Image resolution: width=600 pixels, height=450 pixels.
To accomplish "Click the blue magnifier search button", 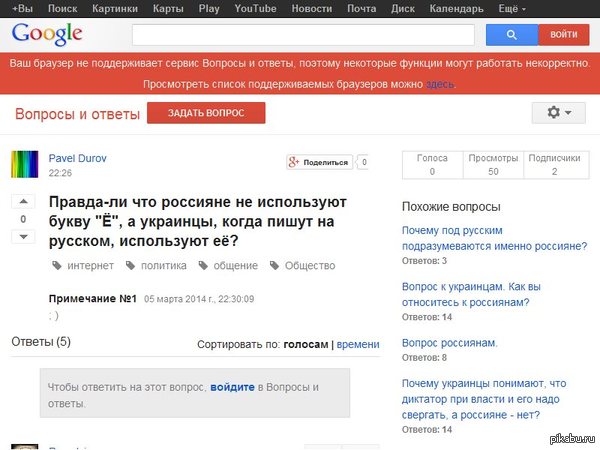I will coord(512,35).
